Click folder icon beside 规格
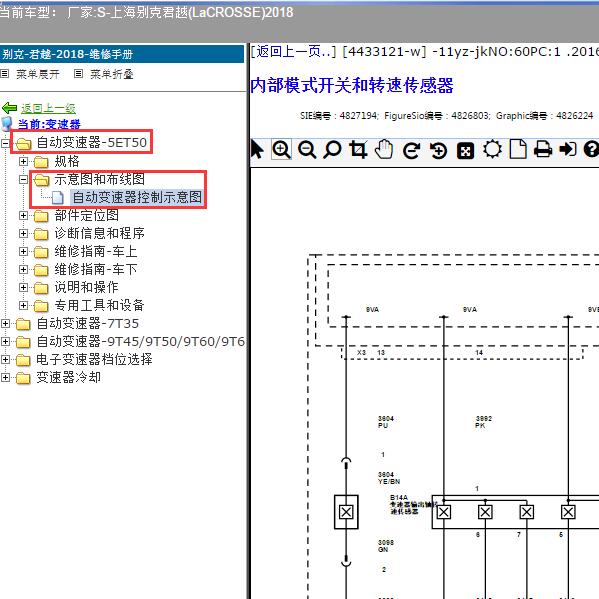 pos(41,162)
